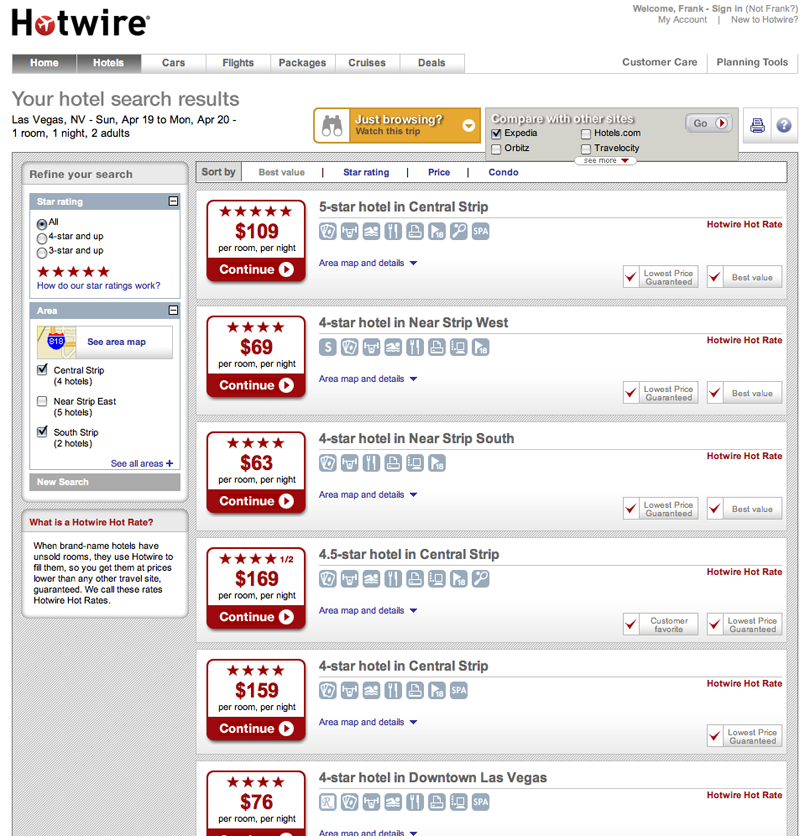Open the Cars tab
The width and height of the screenshot is (800, 836).
pyautogui.click(x=173, y=63)
